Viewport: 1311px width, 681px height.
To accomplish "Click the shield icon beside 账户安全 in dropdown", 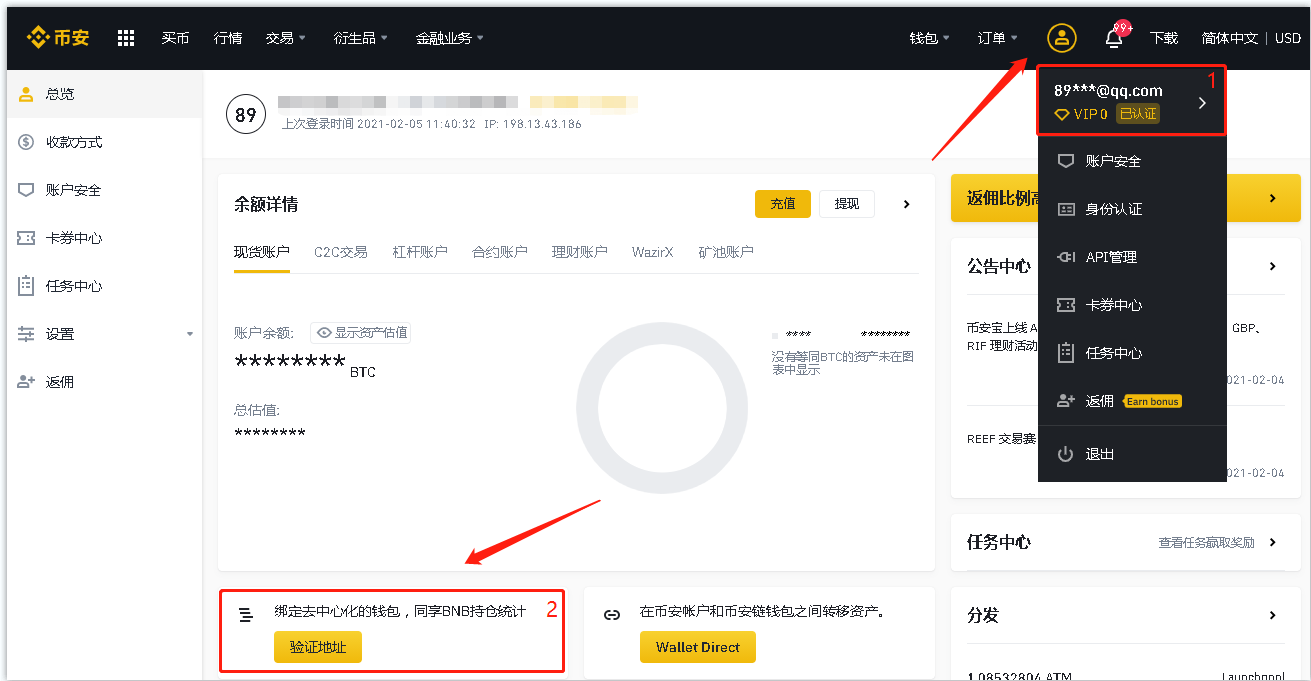I will point(1066,161).
